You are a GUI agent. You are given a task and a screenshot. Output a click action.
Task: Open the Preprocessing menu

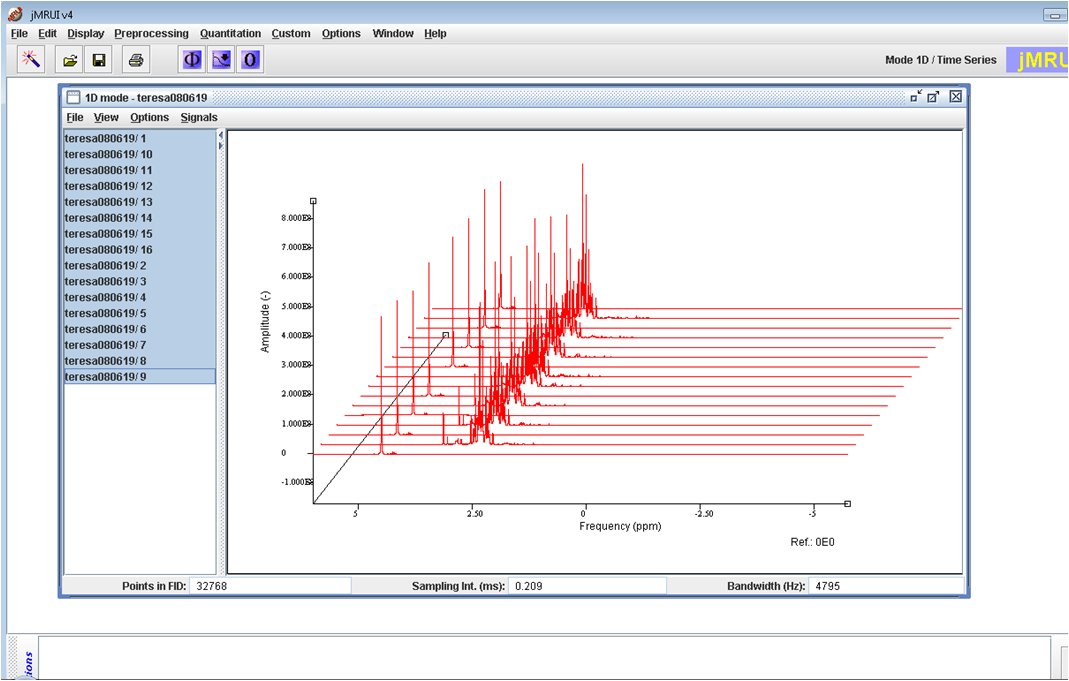click(x=151, y=33)
